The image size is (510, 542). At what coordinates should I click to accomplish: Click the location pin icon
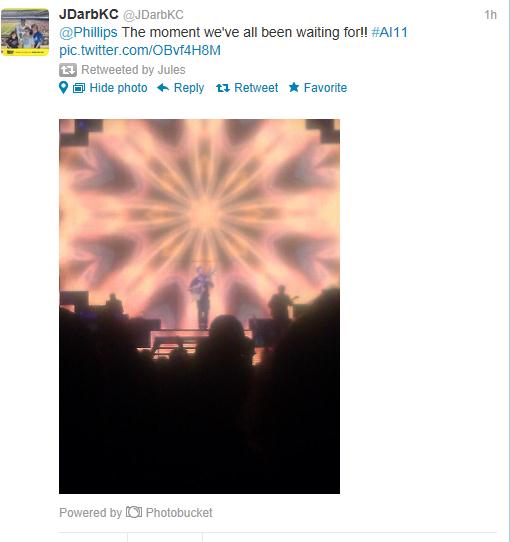[x=64, y=88]
